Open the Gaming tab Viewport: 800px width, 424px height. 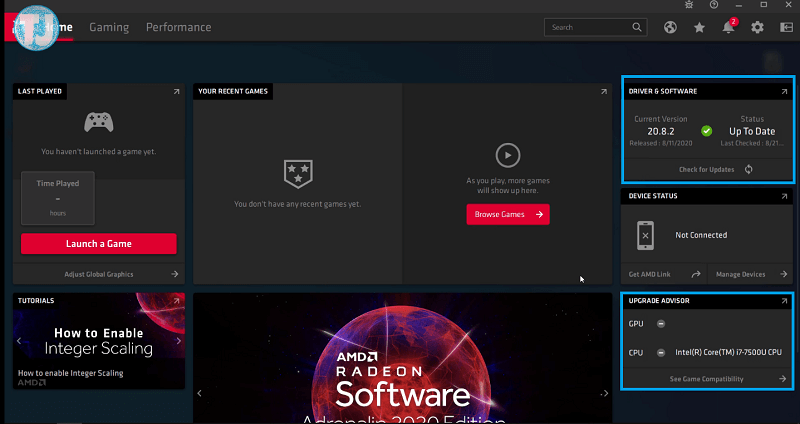[109, 28]
